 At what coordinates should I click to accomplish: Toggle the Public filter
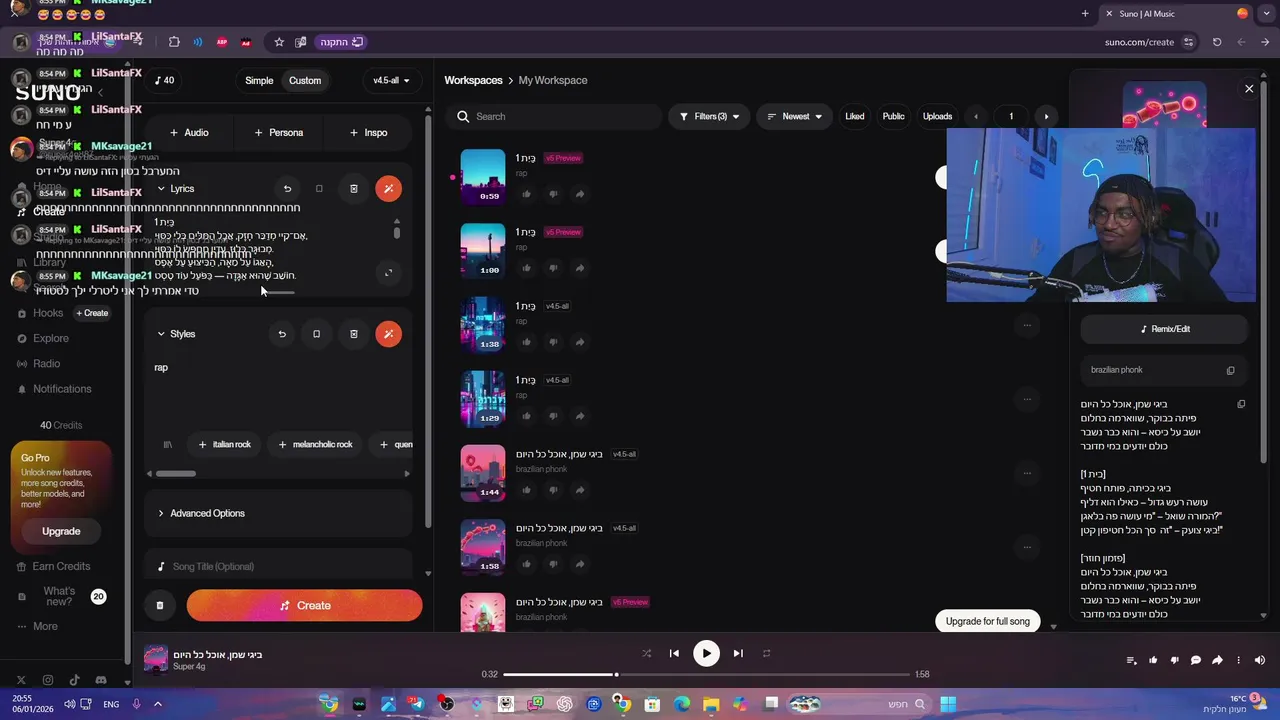[x=893, y=116]
